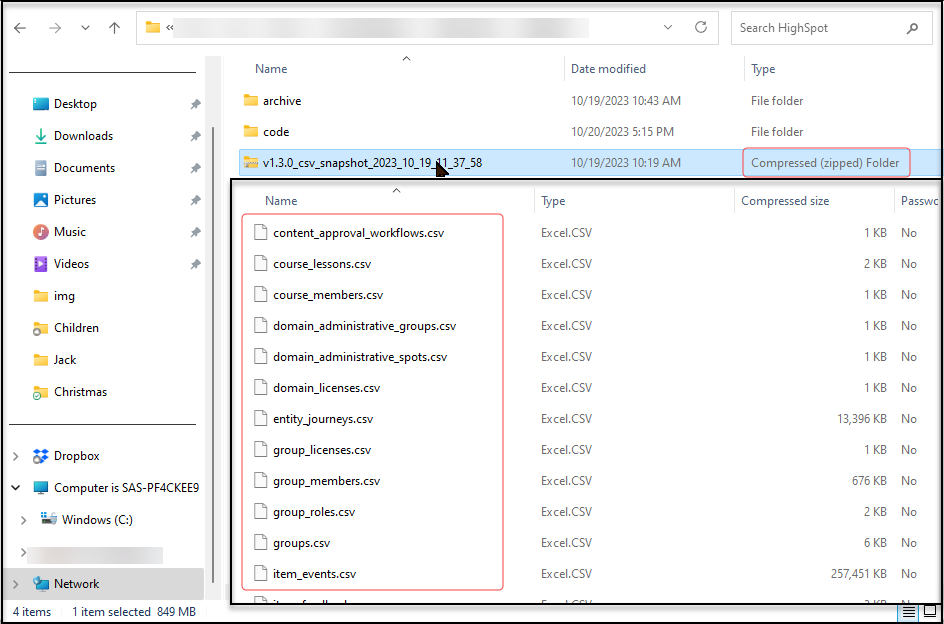This screenshot has width=944, height=624.
Task: Sort upper list by Type column
Action: 763,69
